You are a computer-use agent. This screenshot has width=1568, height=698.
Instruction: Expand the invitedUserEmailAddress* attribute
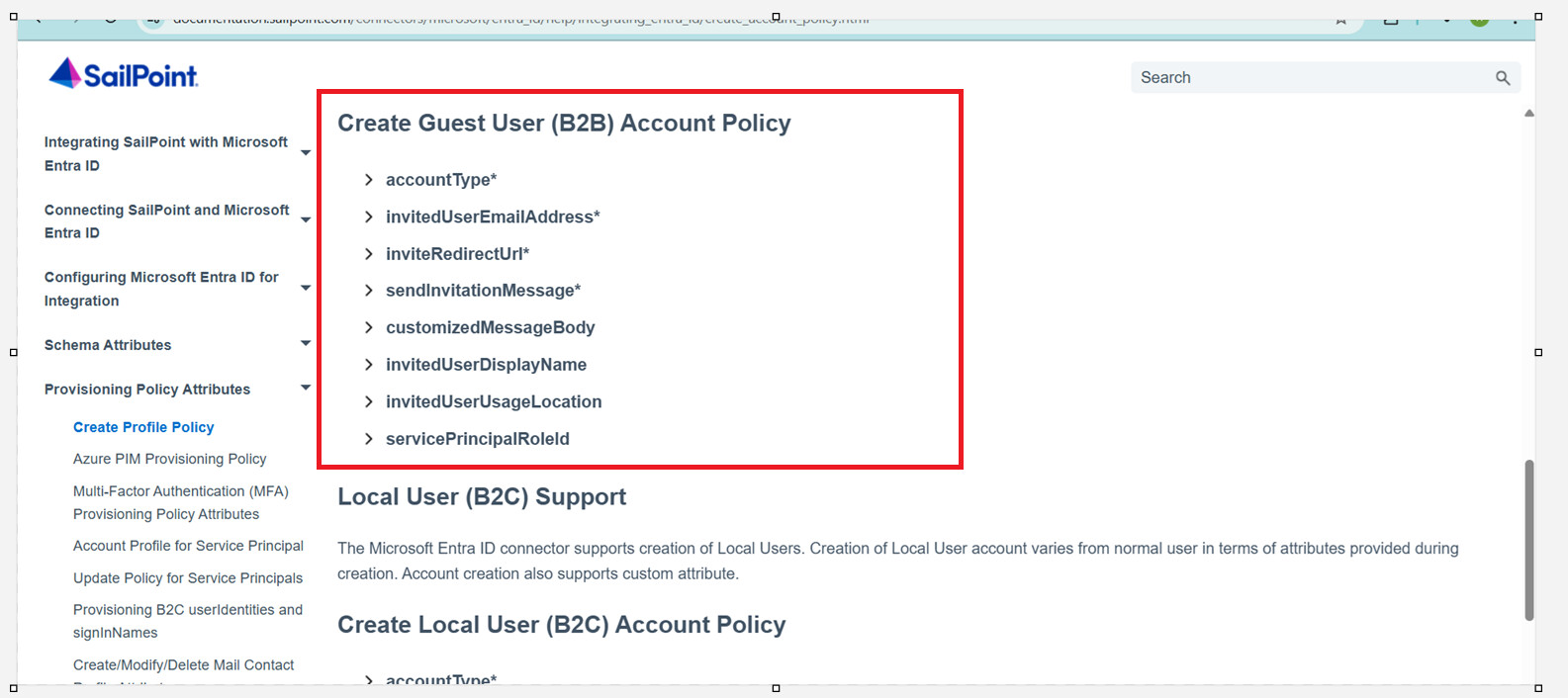483,217
